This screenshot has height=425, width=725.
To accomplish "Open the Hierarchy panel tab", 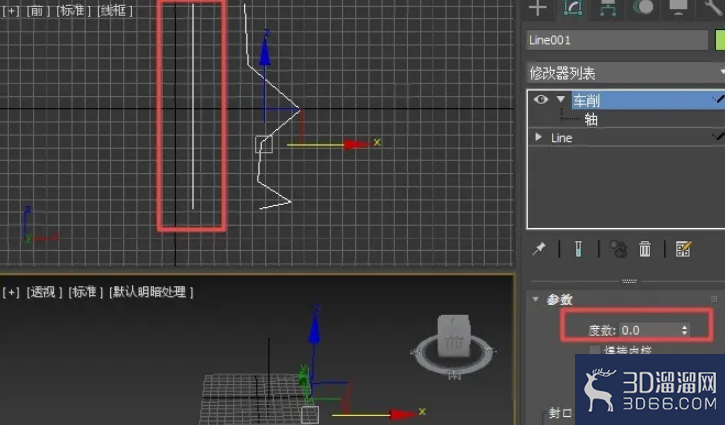I will click(x=608, y=8).
